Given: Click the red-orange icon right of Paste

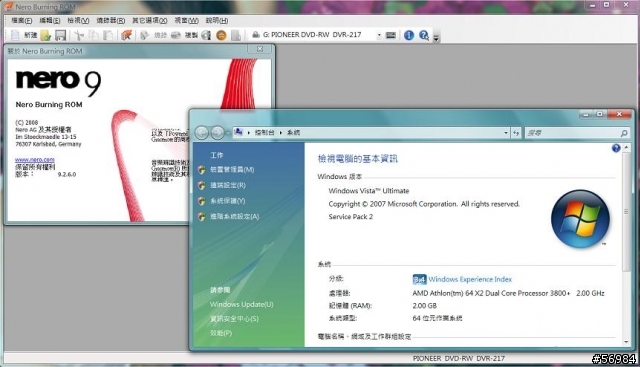Looking at the screenshot, I should (127, 36).
